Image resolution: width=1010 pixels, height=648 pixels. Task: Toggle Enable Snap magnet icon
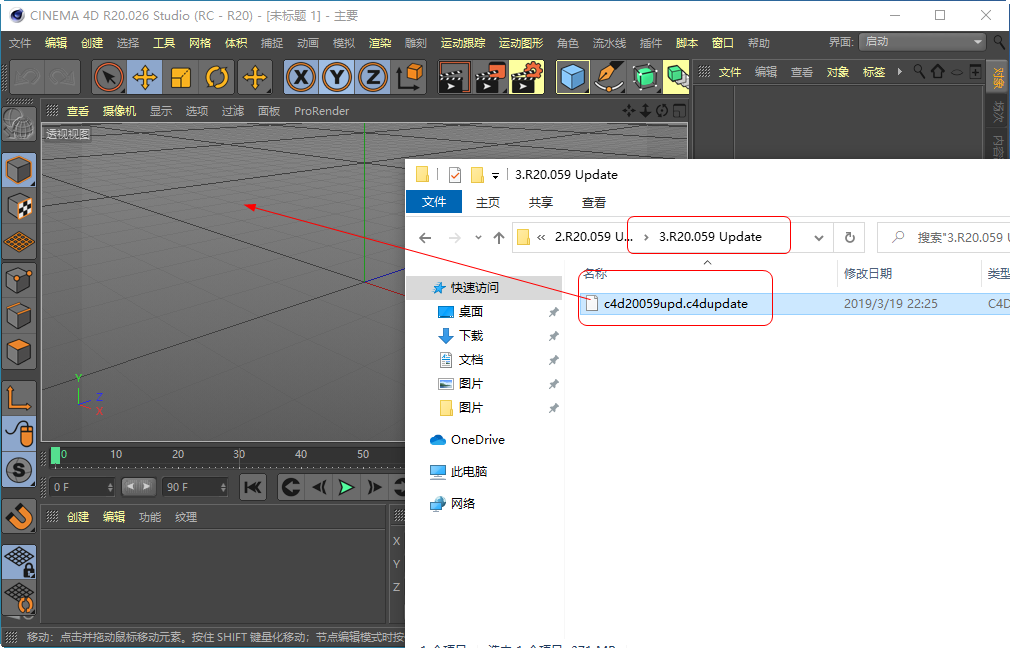tap(19, 517)
